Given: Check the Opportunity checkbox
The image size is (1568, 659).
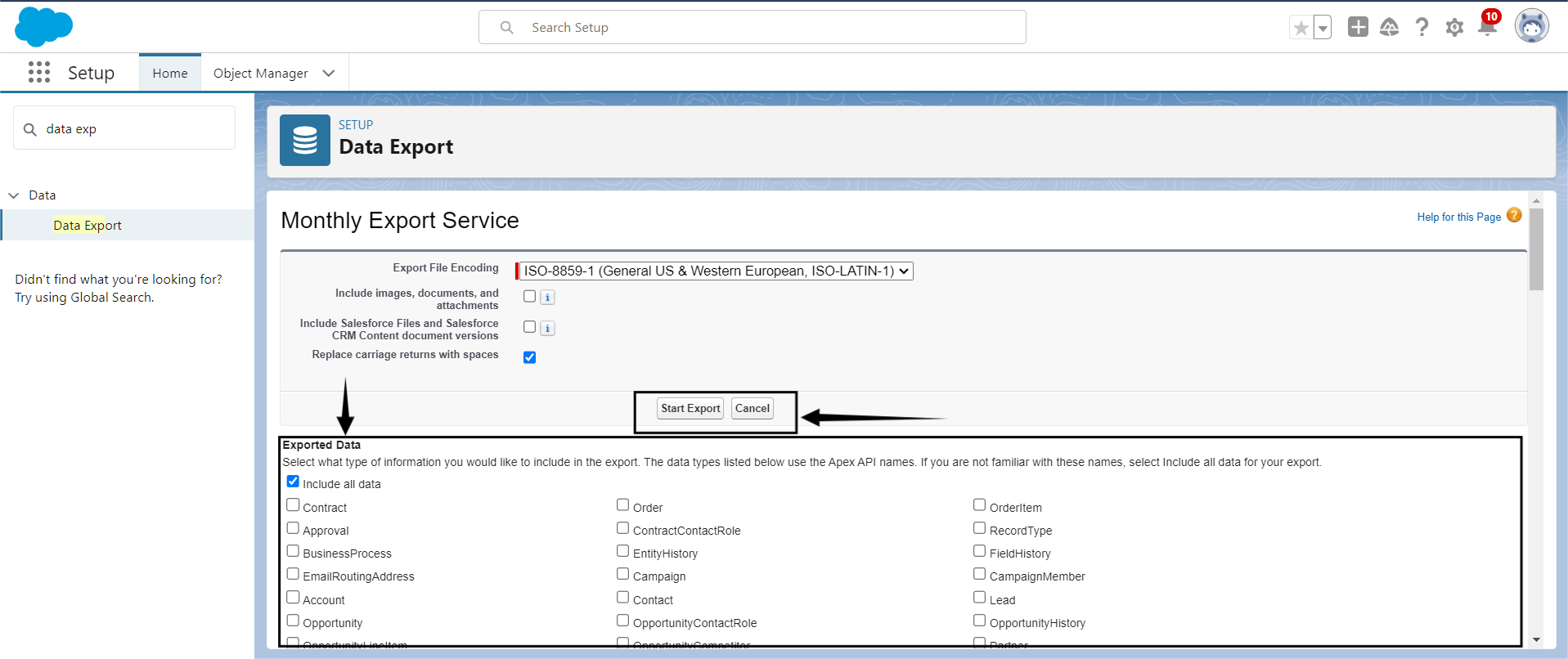Looking at the screenshot, I should (293, 621).
